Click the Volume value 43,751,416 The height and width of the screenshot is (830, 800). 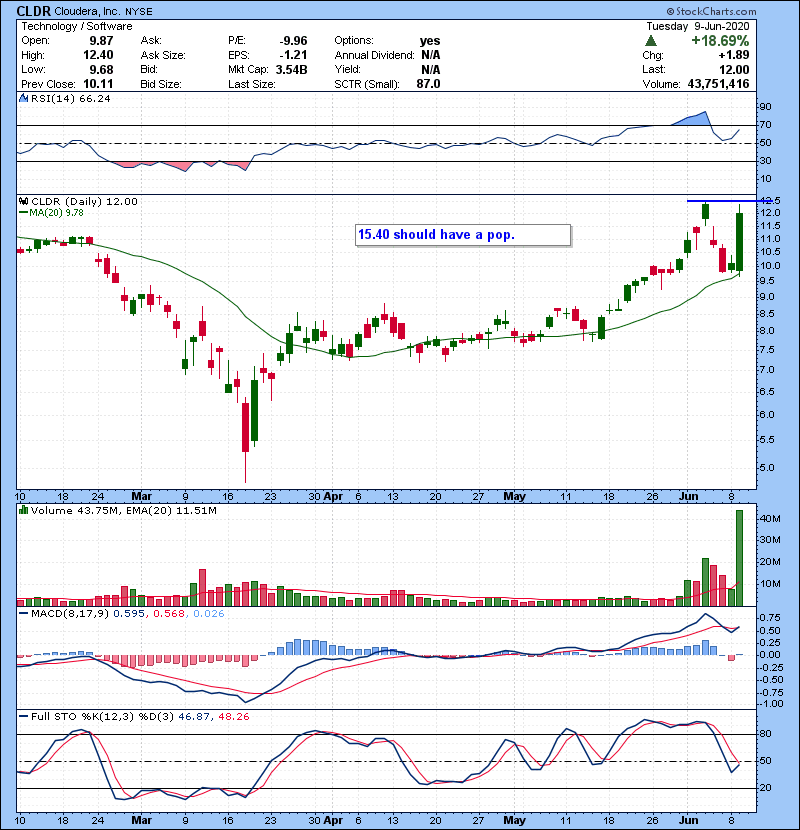[x=718, y=84]
